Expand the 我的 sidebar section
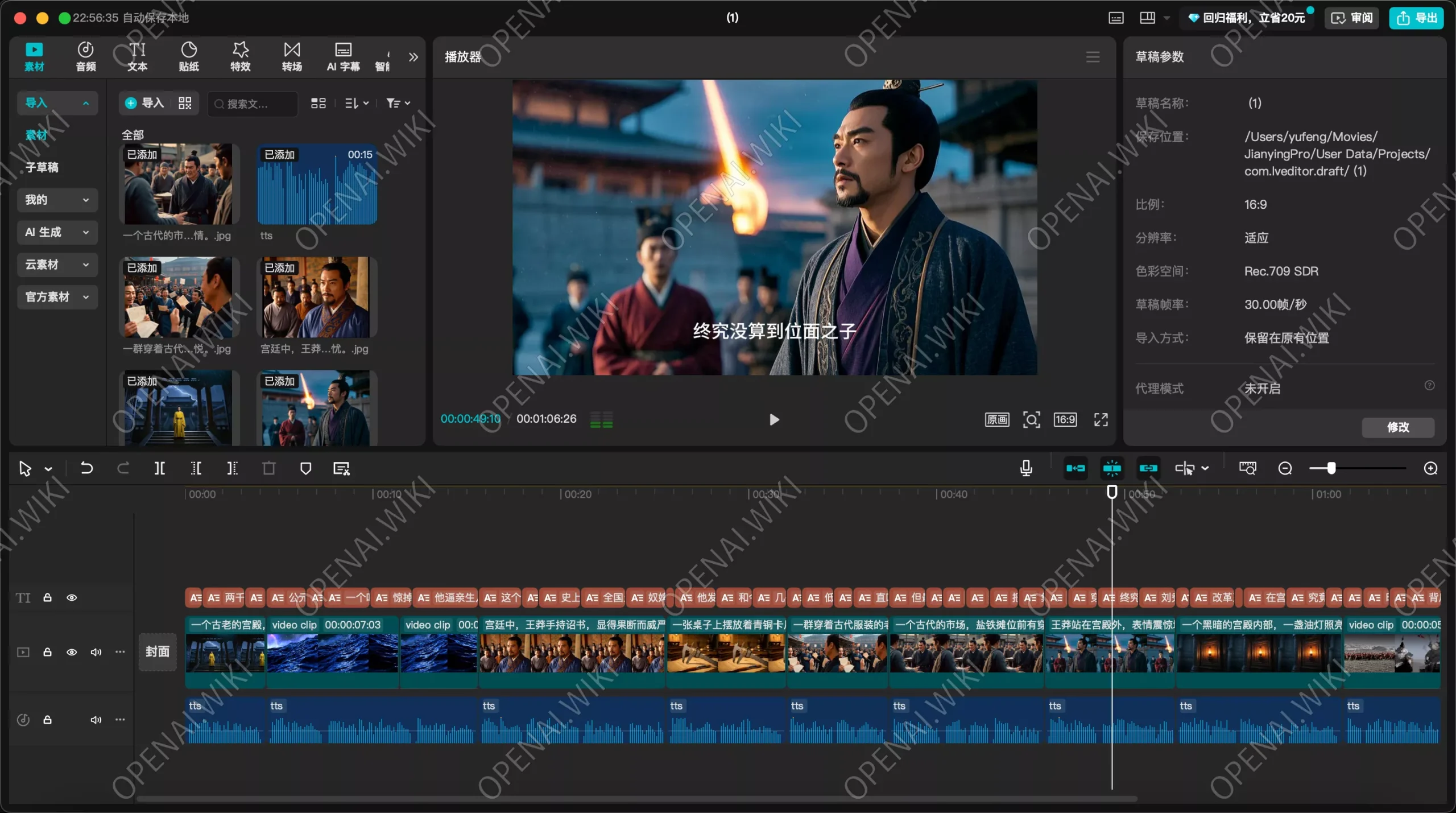This screenshot has height=813, width=1456. (x=57, y=200)
